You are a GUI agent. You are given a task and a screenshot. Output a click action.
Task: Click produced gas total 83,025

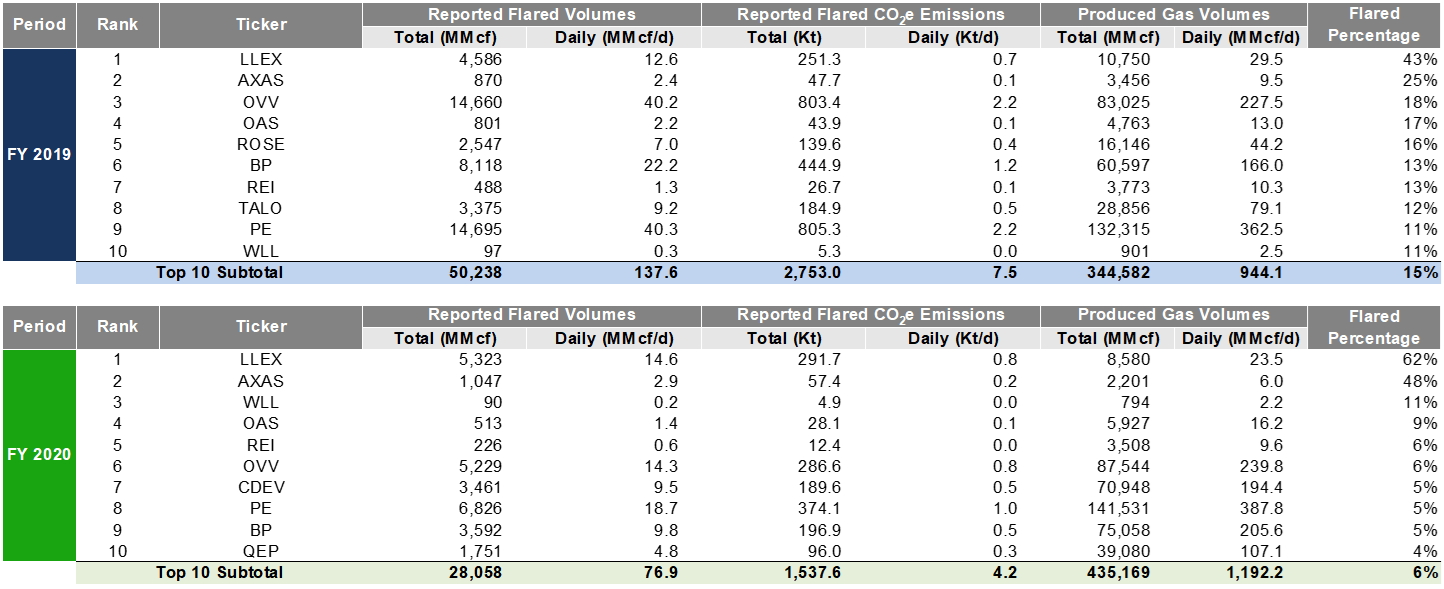point(1125,102)
